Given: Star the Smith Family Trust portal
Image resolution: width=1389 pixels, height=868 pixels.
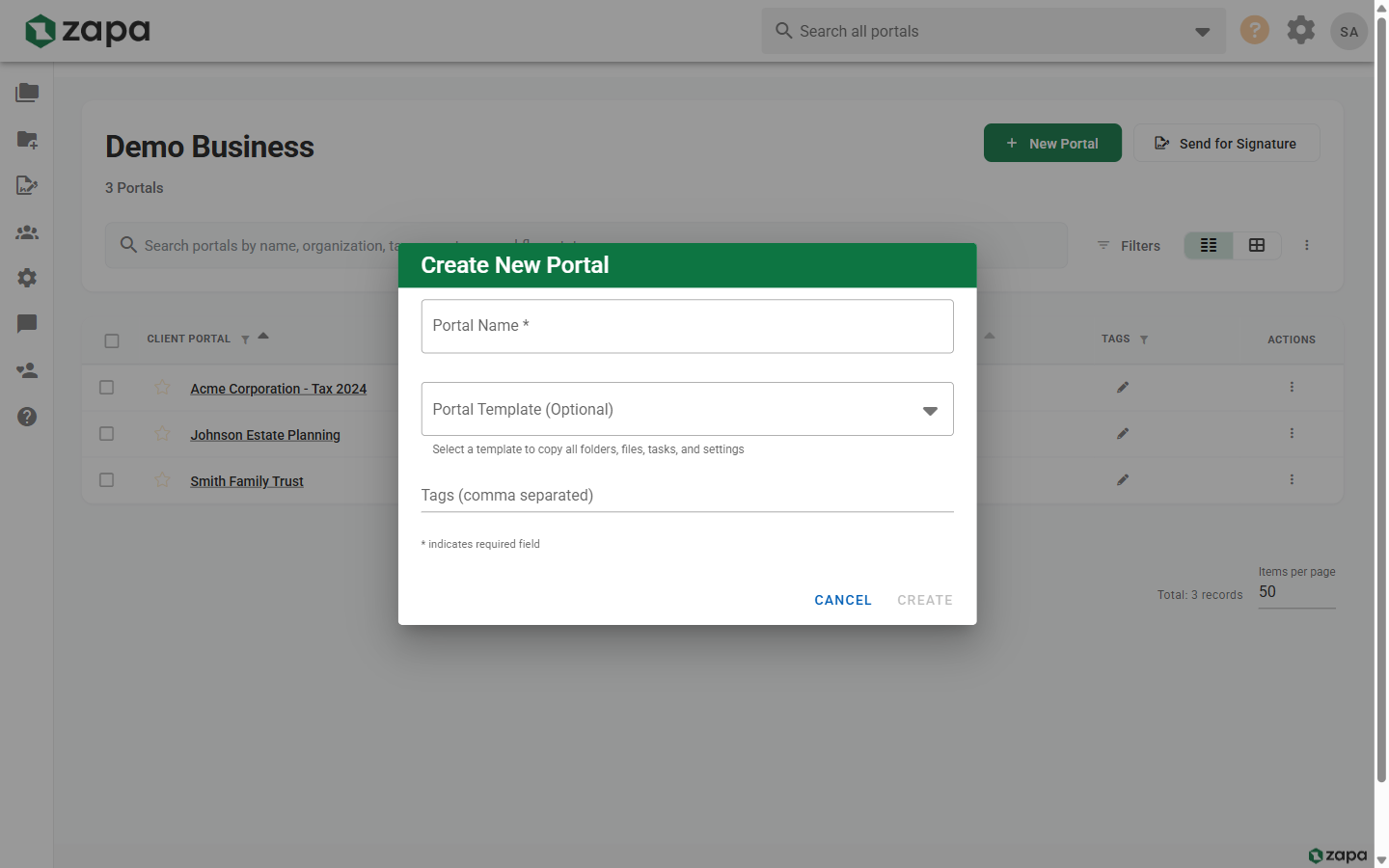Looking at the screenshot, I should pyautogui.click(x=162, y=480).
